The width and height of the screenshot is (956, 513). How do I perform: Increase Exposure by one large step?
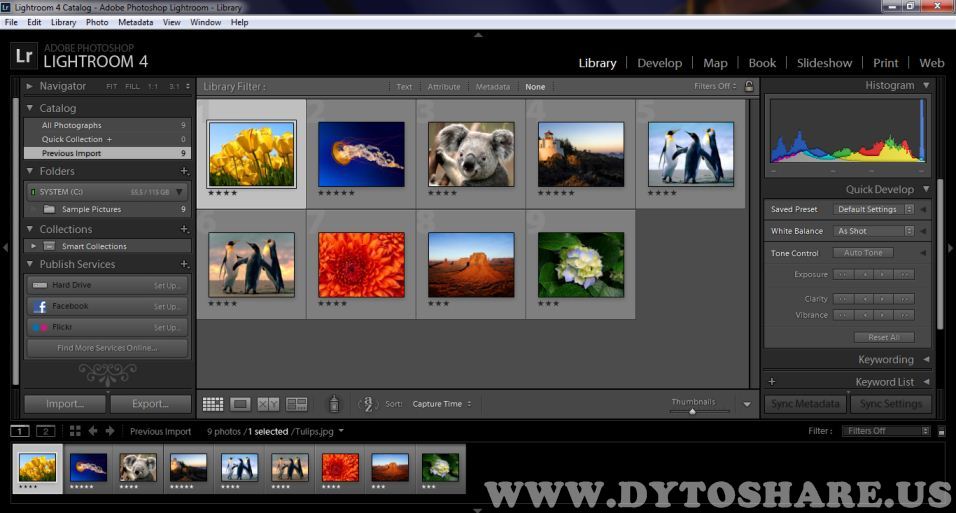click(904, 274)
